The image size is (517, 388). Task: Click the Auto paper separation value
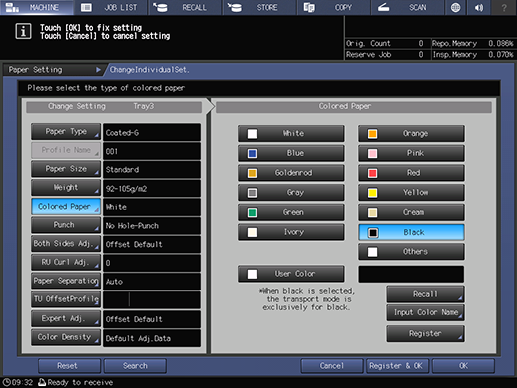coord(152,282)
